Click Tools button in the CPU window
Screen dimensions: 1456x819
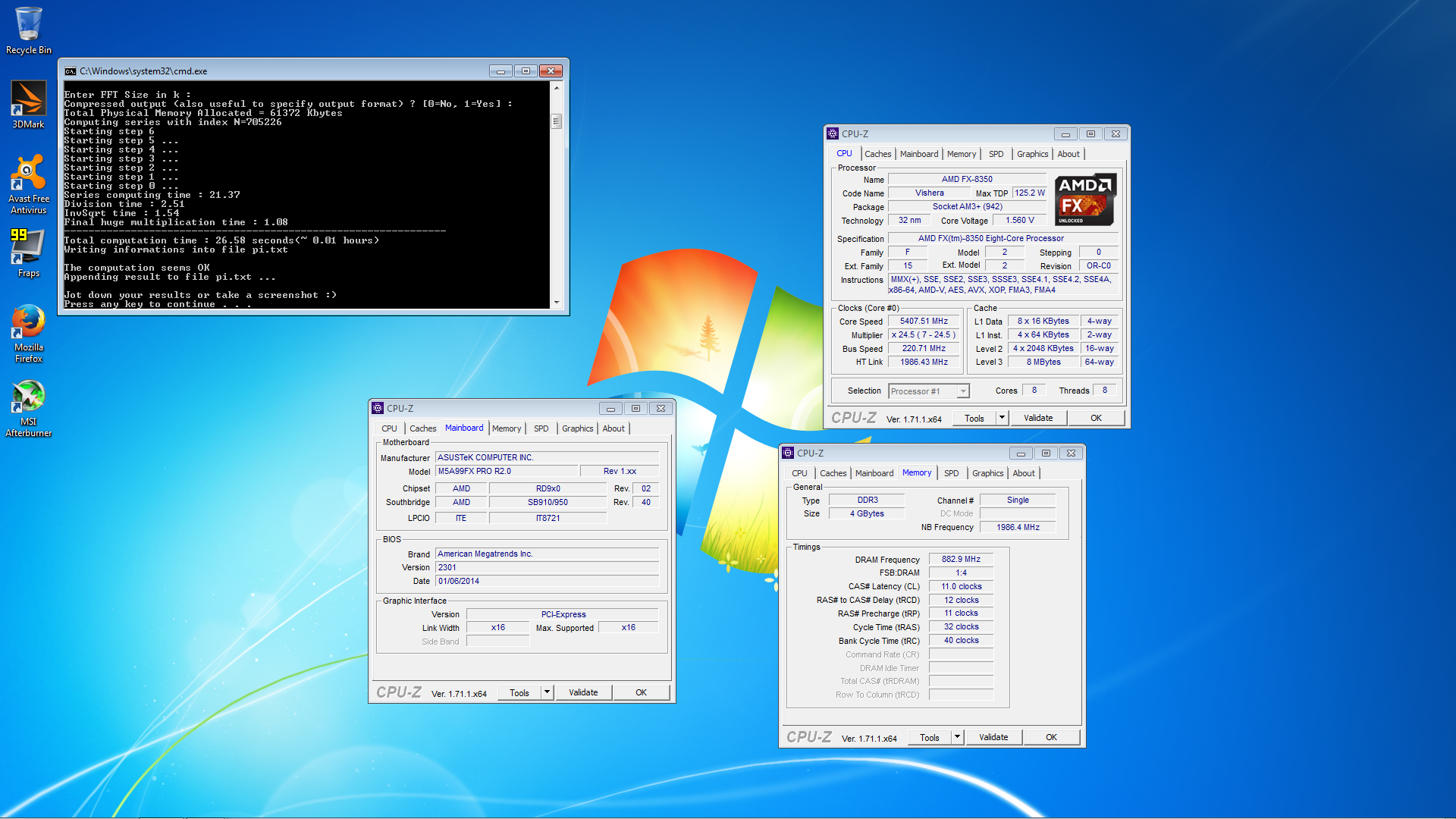click(974, 418)
